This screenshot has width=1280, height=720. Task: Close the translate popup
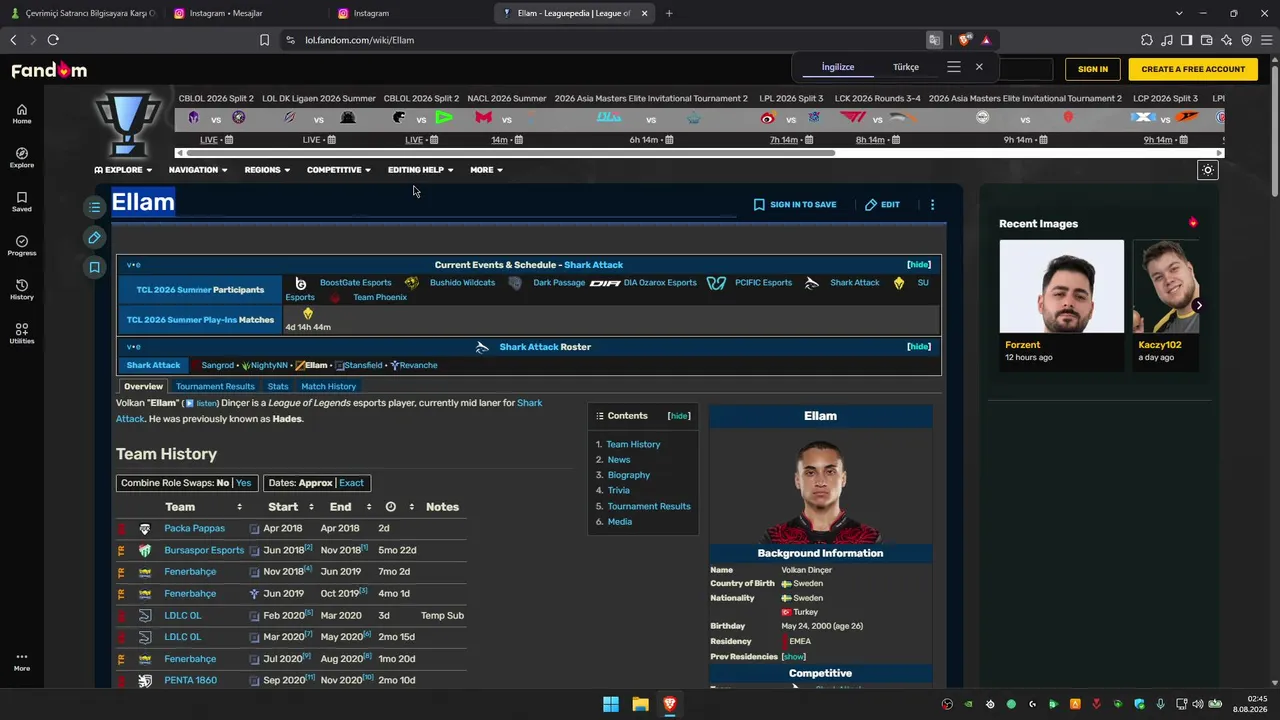[x=979, y=67]
